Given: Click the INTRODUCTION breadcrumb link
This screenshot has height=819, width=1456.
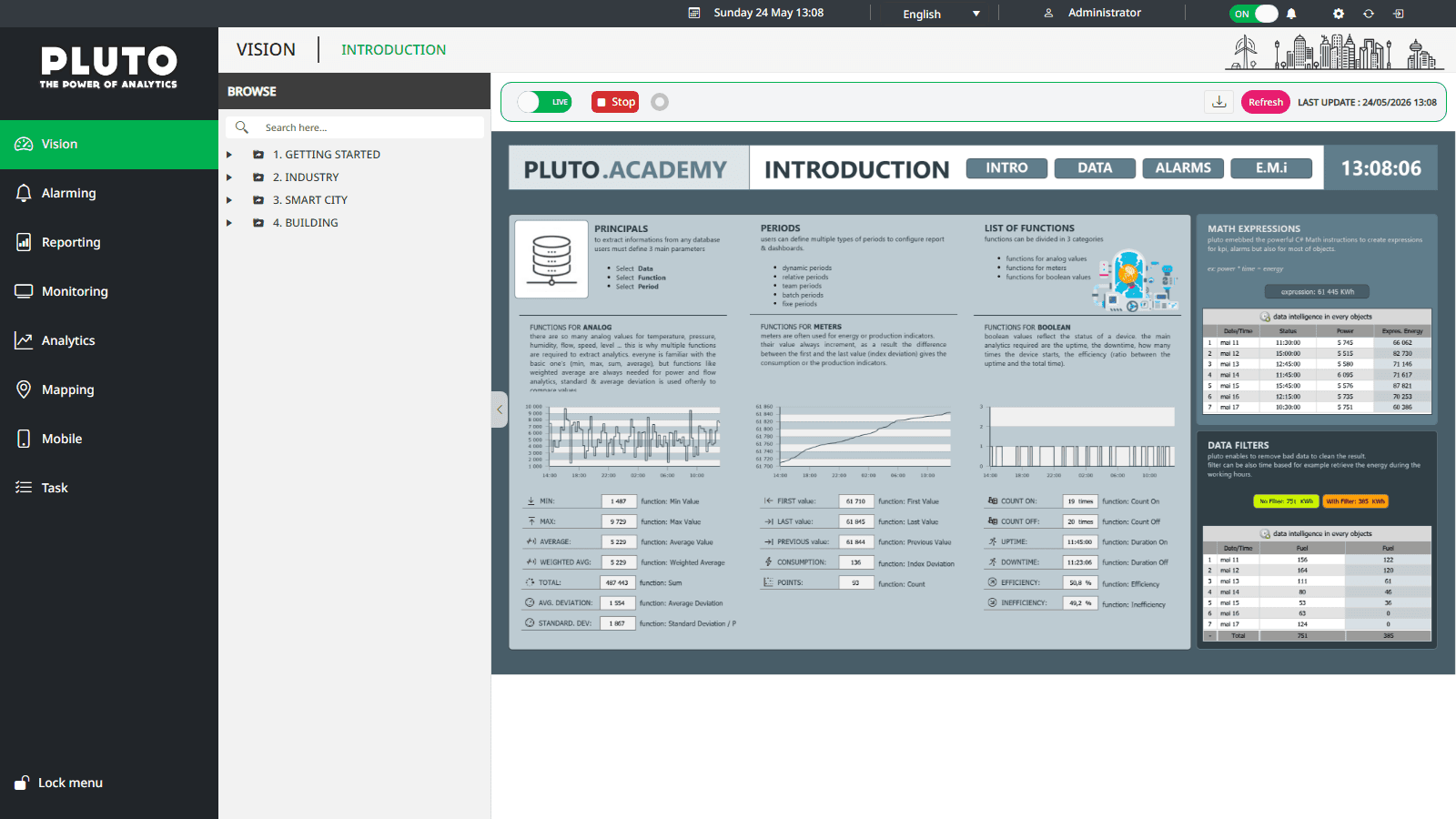Looking at the screenshot, I should (394, 50).
